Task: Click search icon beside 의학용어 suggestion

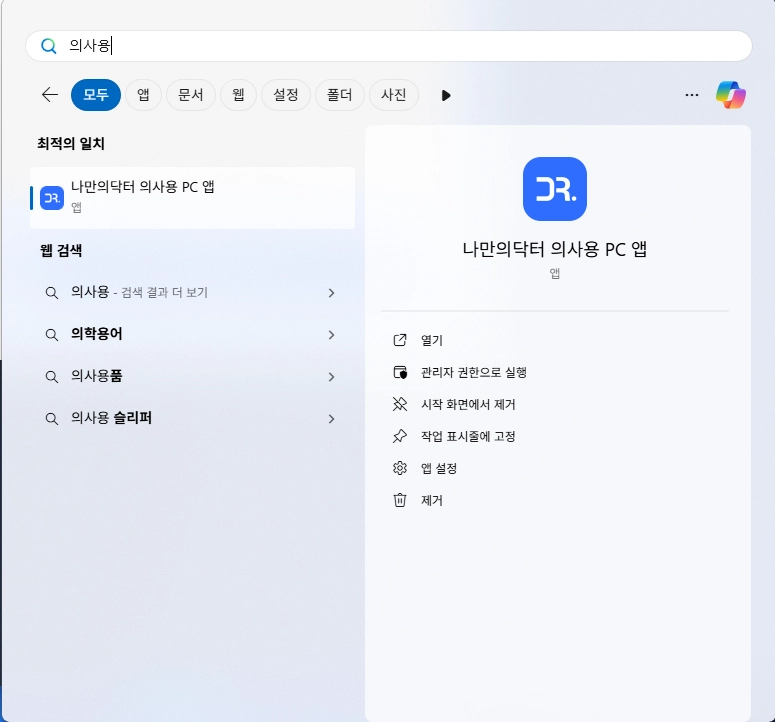Action: coord(51,335)
